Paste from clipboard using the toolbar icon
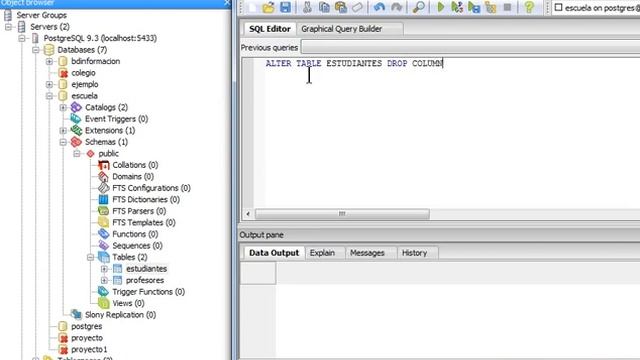This screenshot has height=360, width=640. (341, 7)
